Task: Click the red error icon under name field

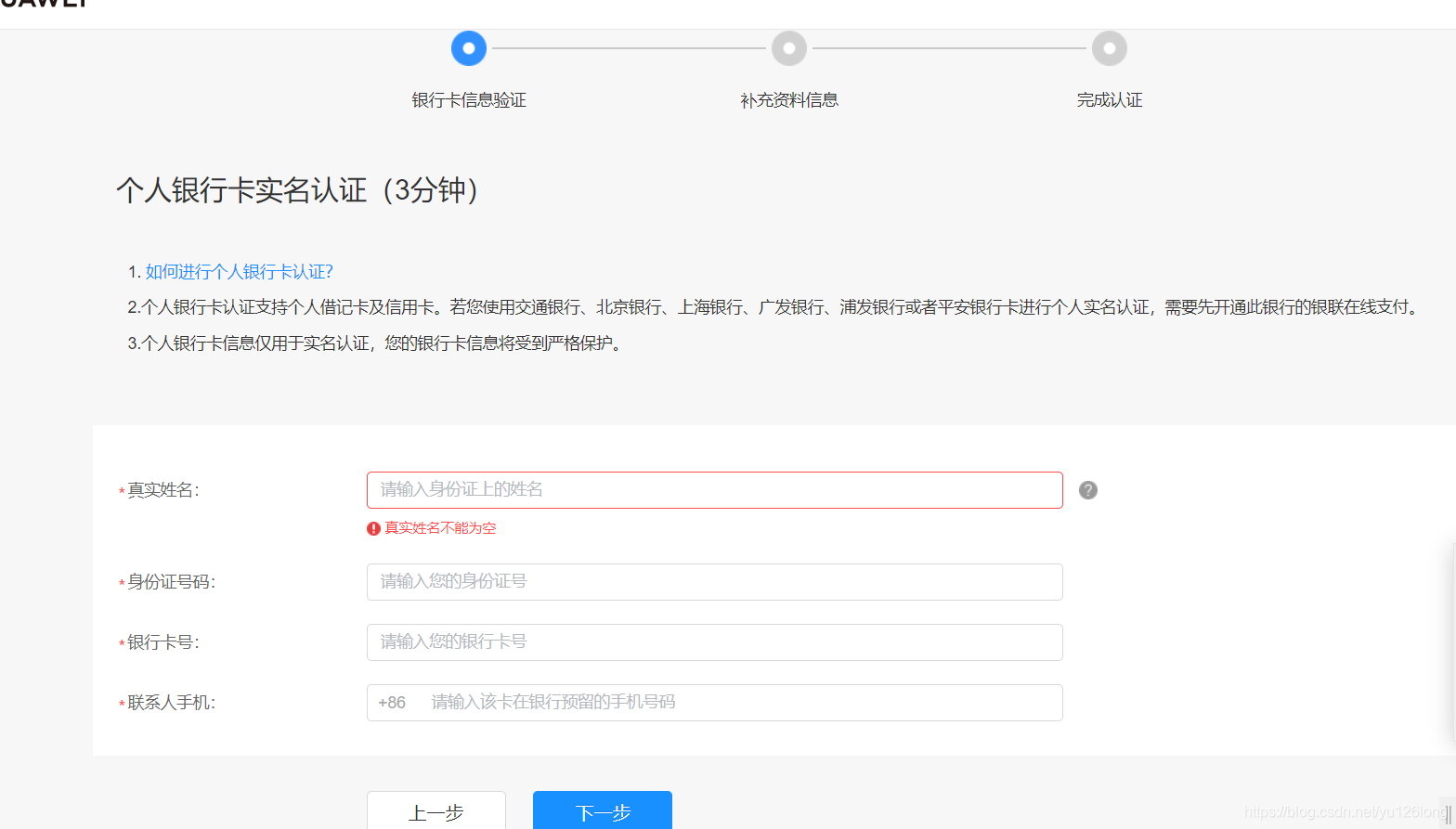Action: click(x=373, y=528)
